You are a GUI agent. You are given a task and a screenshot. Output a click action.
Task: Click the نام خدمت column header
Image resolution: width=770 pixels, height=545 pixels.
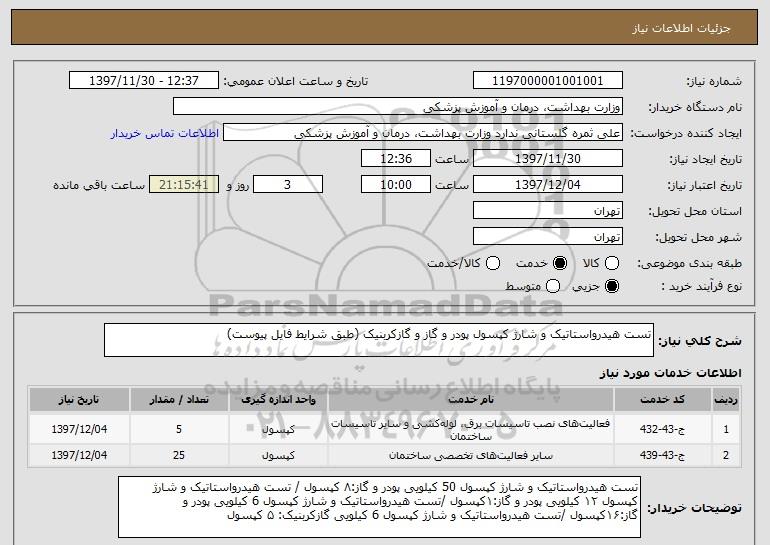[x=470, y=400]
